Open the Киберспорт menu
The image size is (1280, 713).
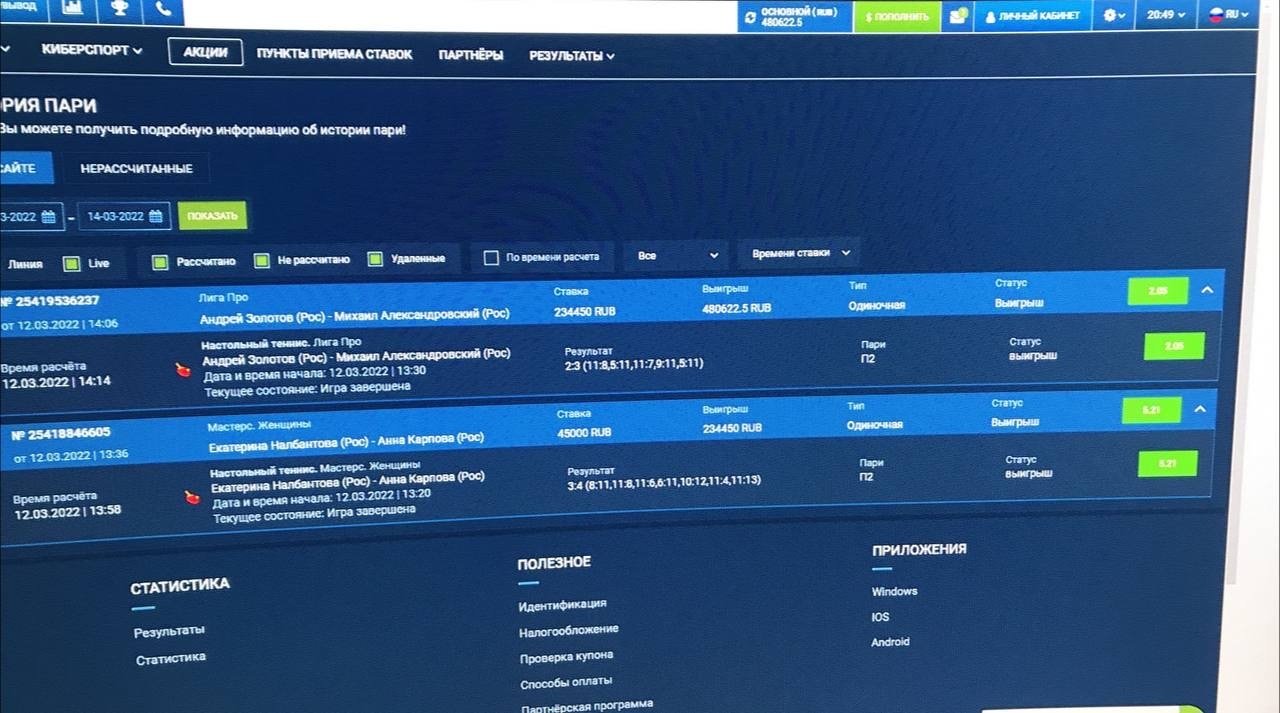[x=92, y=50]
